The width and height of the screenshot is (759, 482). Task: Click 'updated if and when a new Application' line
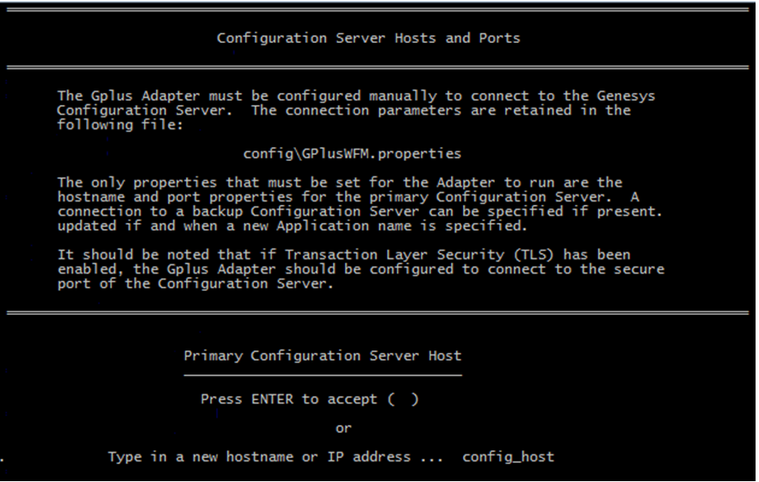(x=292, y=226)
